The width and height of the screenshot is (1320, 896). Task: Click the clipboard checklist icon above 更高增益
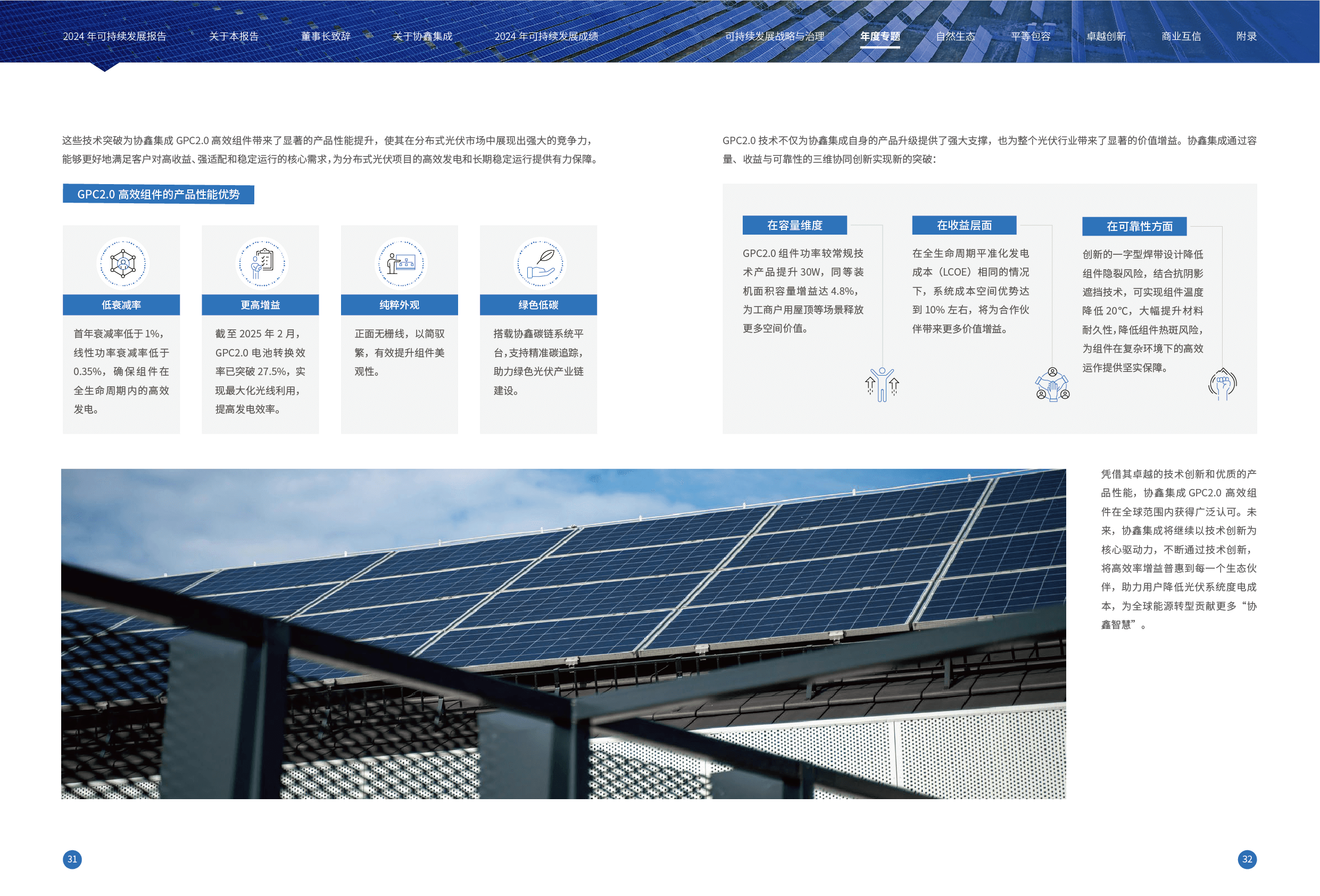tap(261, 263)
